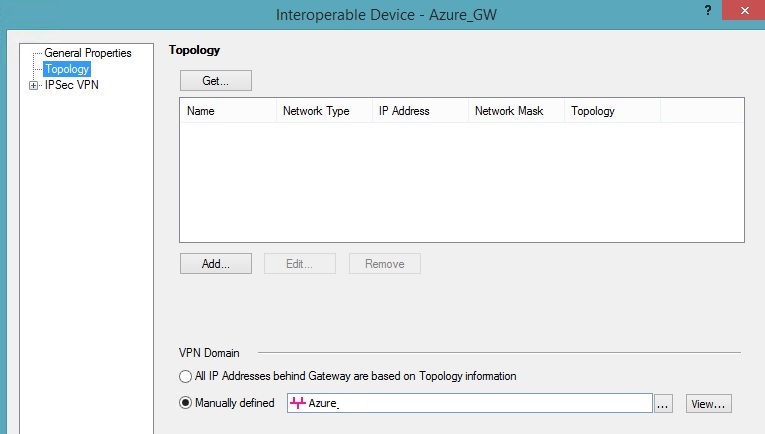Open the browse ellipsis button beside Azure
The height and width of the screenshot is (434, 765).
(x=663, y=404)
